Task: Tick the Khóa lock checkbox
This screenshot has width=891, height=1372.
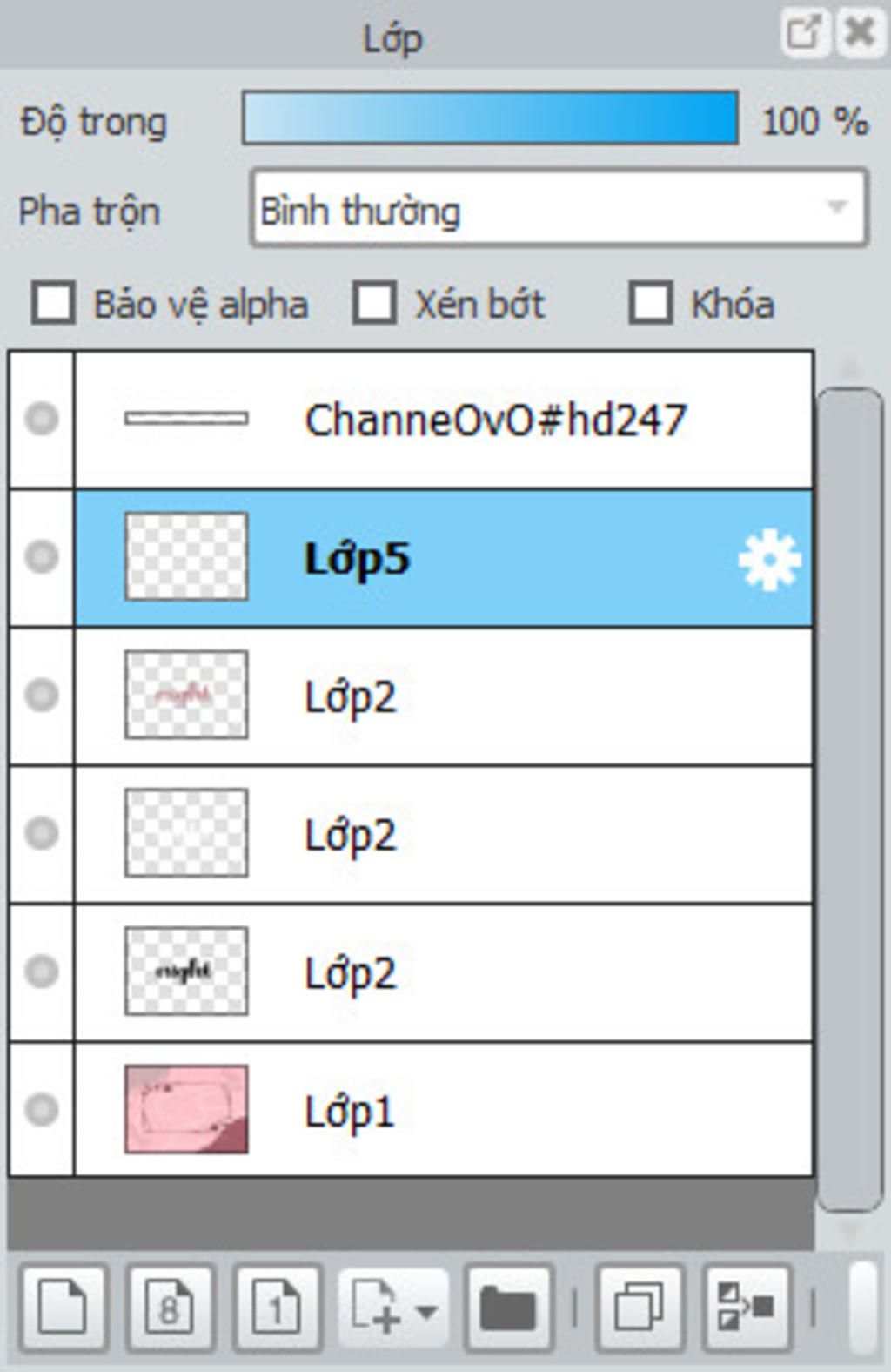Action: pos(651,302)
